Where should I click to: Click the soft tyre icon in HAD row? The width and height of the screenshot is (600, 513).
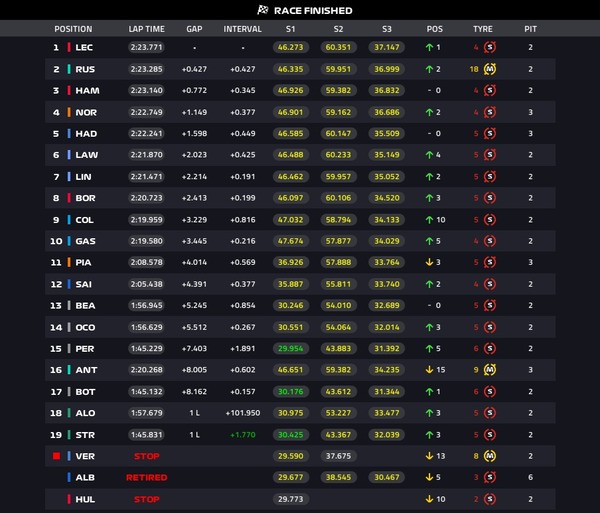(x=490, y=134)
